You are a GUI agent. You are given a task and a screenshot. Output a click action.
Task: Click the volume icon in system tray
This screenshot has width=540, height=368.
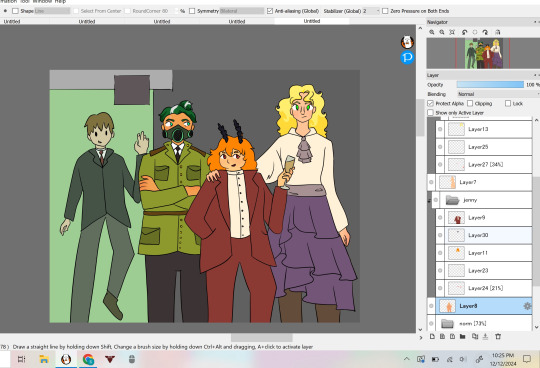coord(463,359)
